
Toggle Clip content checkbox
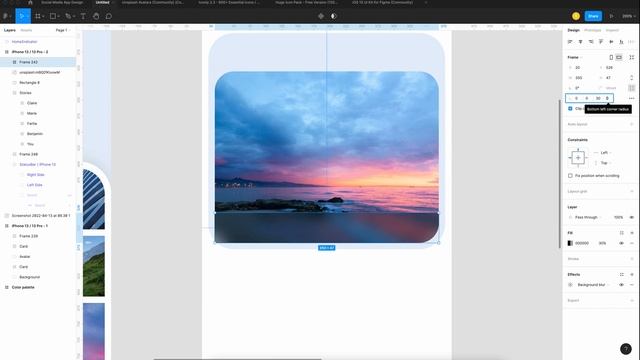[x=570, y=109]
